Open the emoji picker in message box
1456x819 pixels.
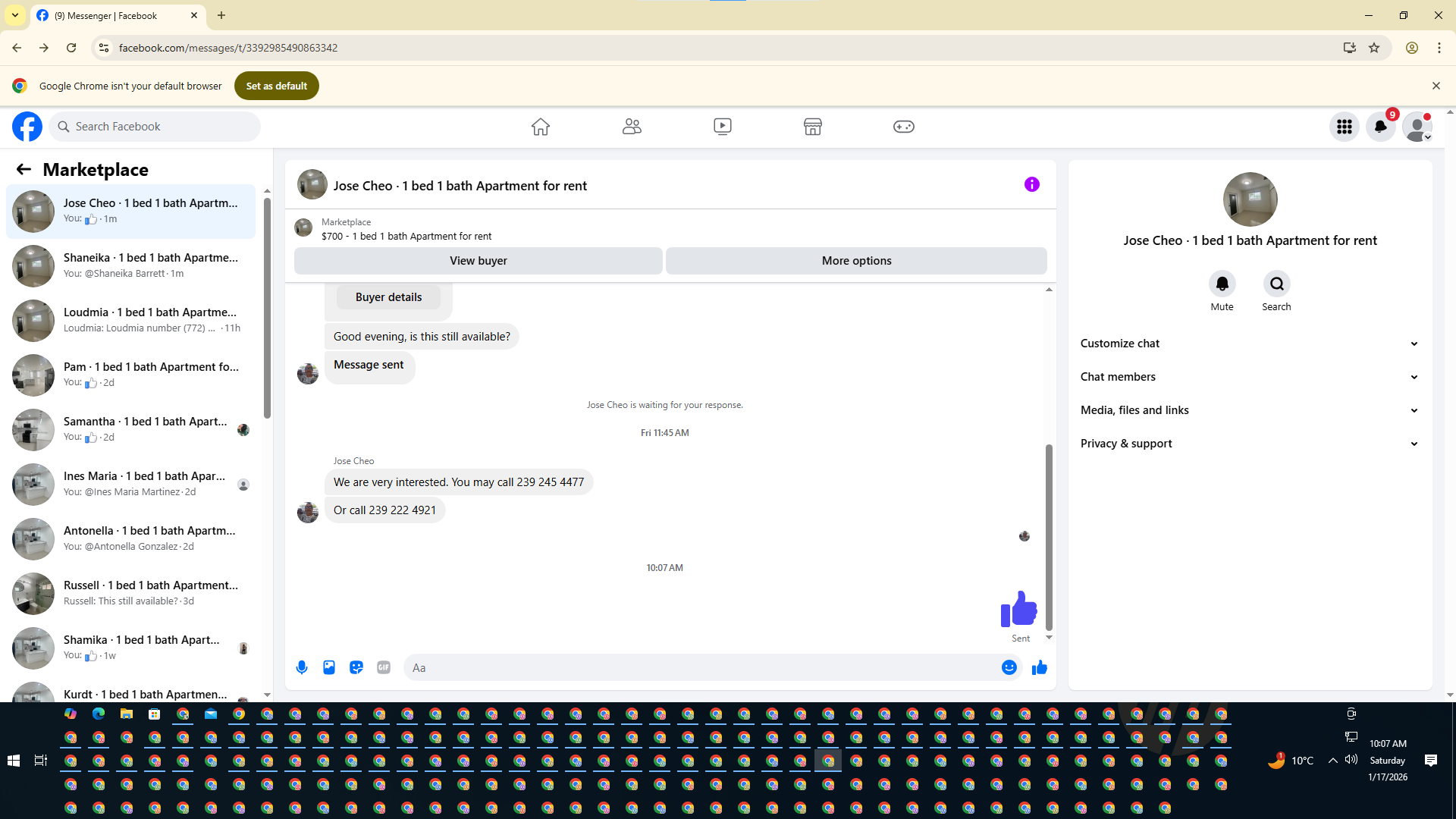[1009, 667]
